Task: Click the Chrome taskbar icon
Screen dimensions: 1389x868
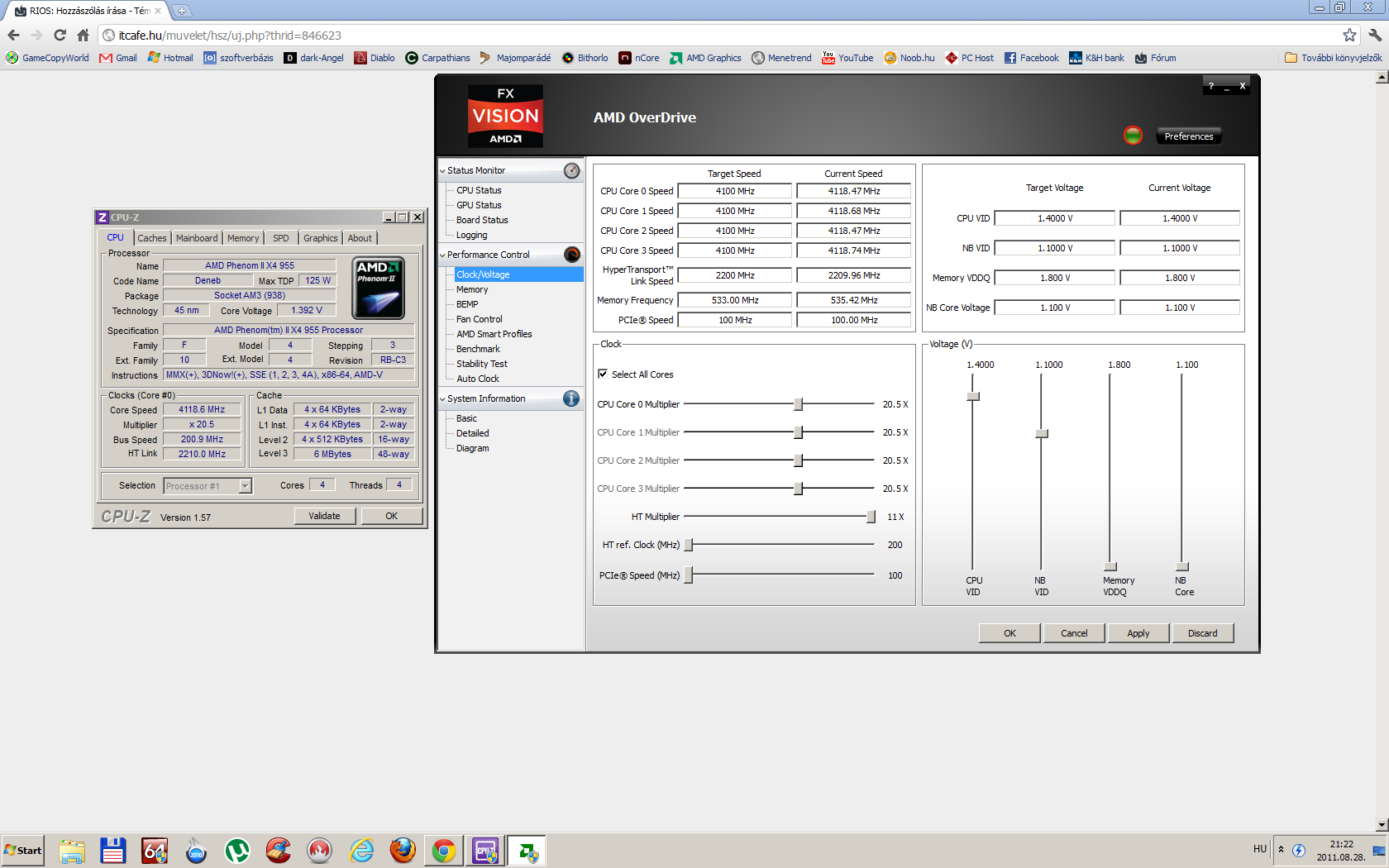Action: click(444, 851)
